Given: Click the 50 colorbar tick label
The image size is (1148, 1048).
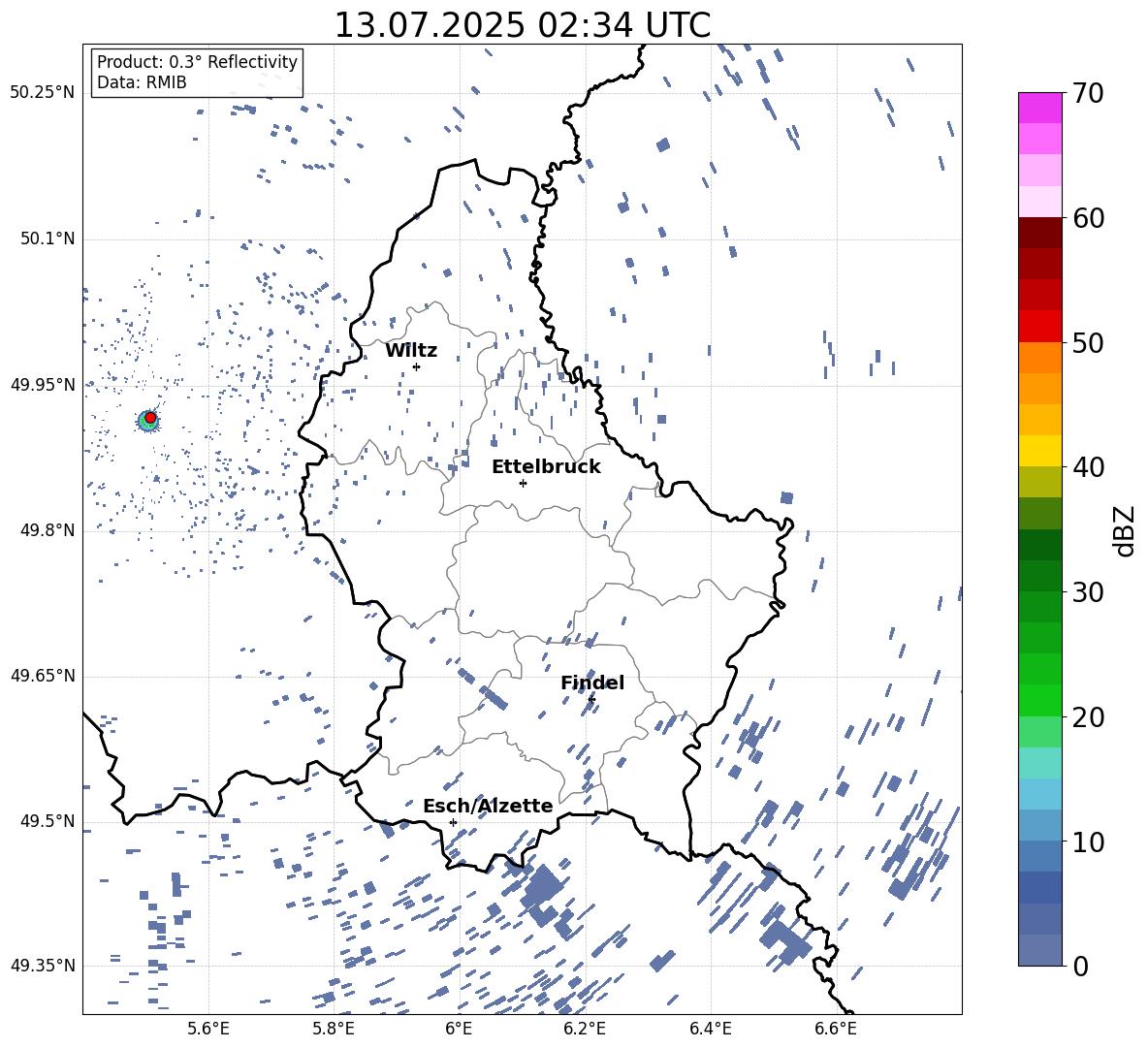Looking at the screenshot, I should click(x=1088, y=343).
